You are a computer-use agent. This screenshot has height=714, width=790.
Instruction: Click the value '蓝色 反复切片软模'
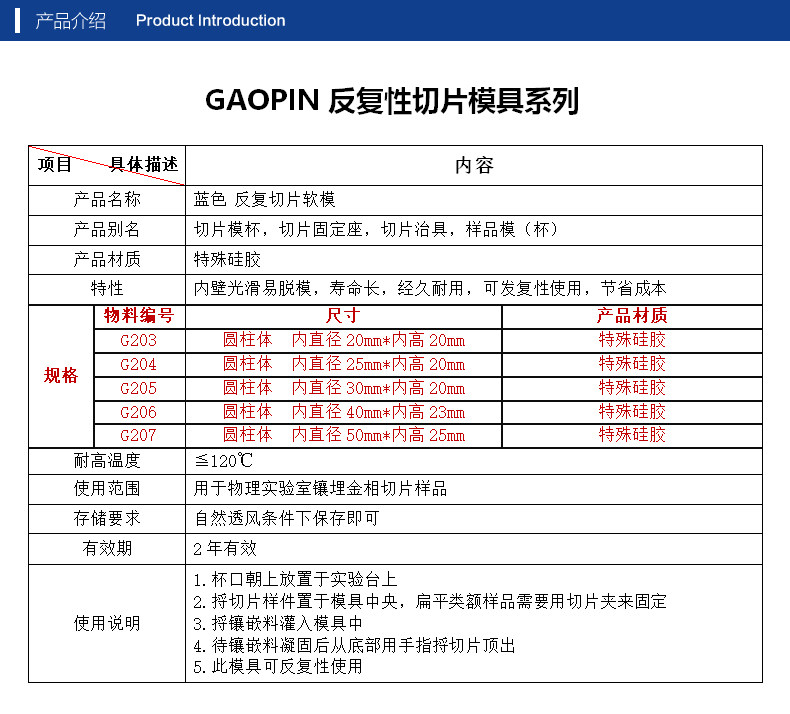coord(265,200)
